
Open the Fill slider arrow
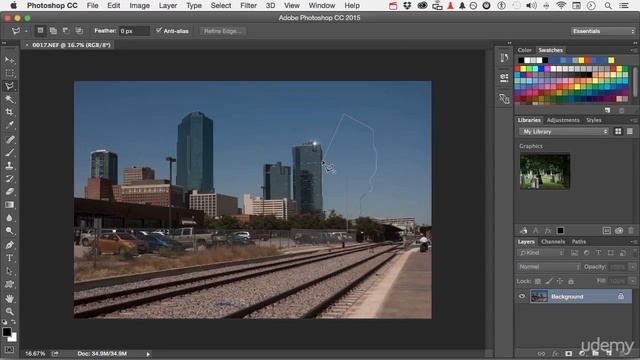click(632, 281)
